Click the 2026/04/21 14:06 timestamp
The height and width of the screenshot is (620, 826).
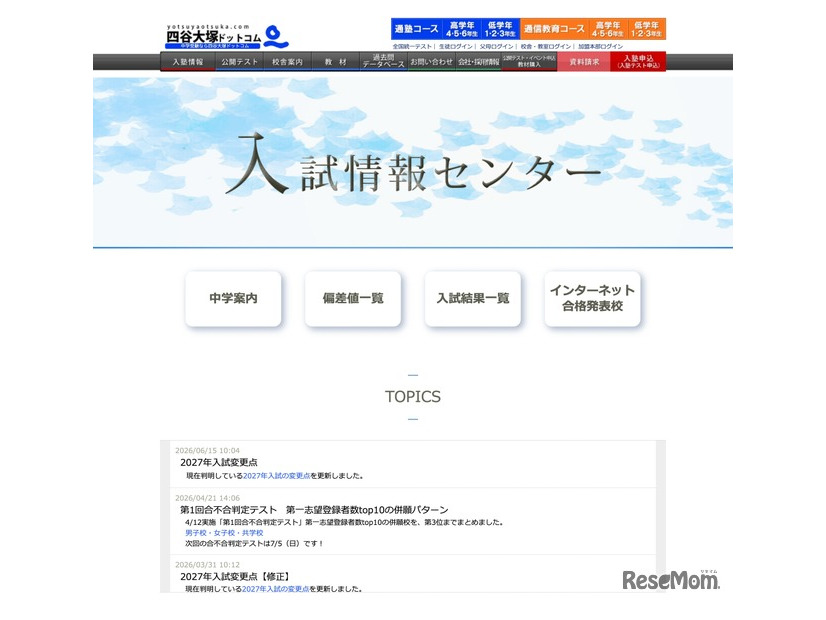coord(208,498)
